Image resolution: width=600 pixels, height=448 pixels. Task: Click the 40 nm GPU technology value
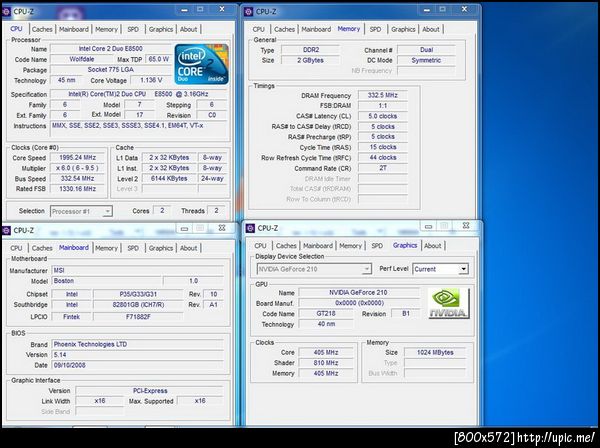[x=326, y=324]
